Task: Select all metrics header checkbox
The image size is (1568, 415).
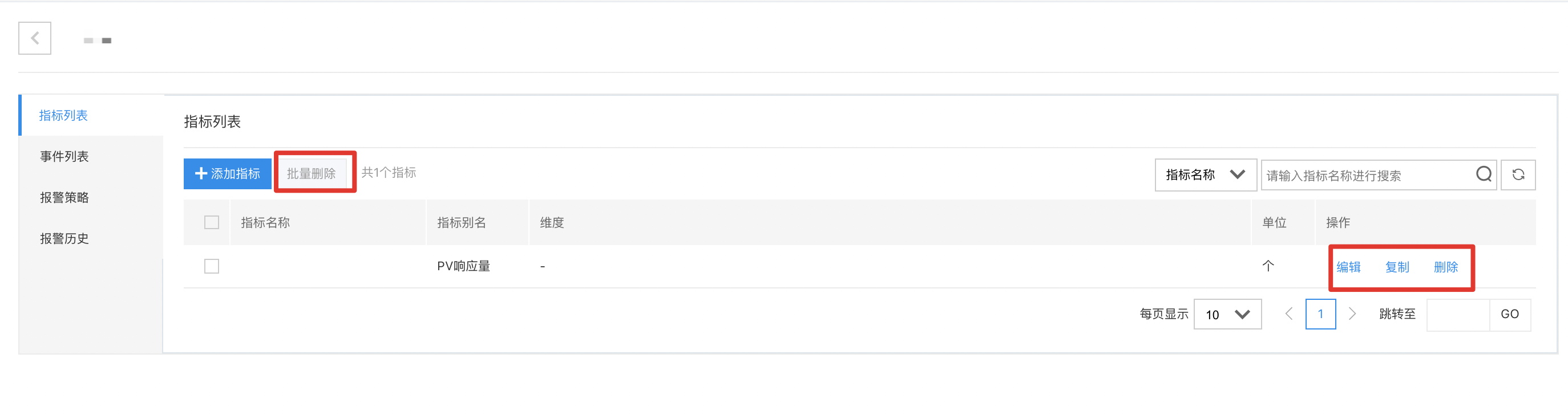Action: [211, 222]
